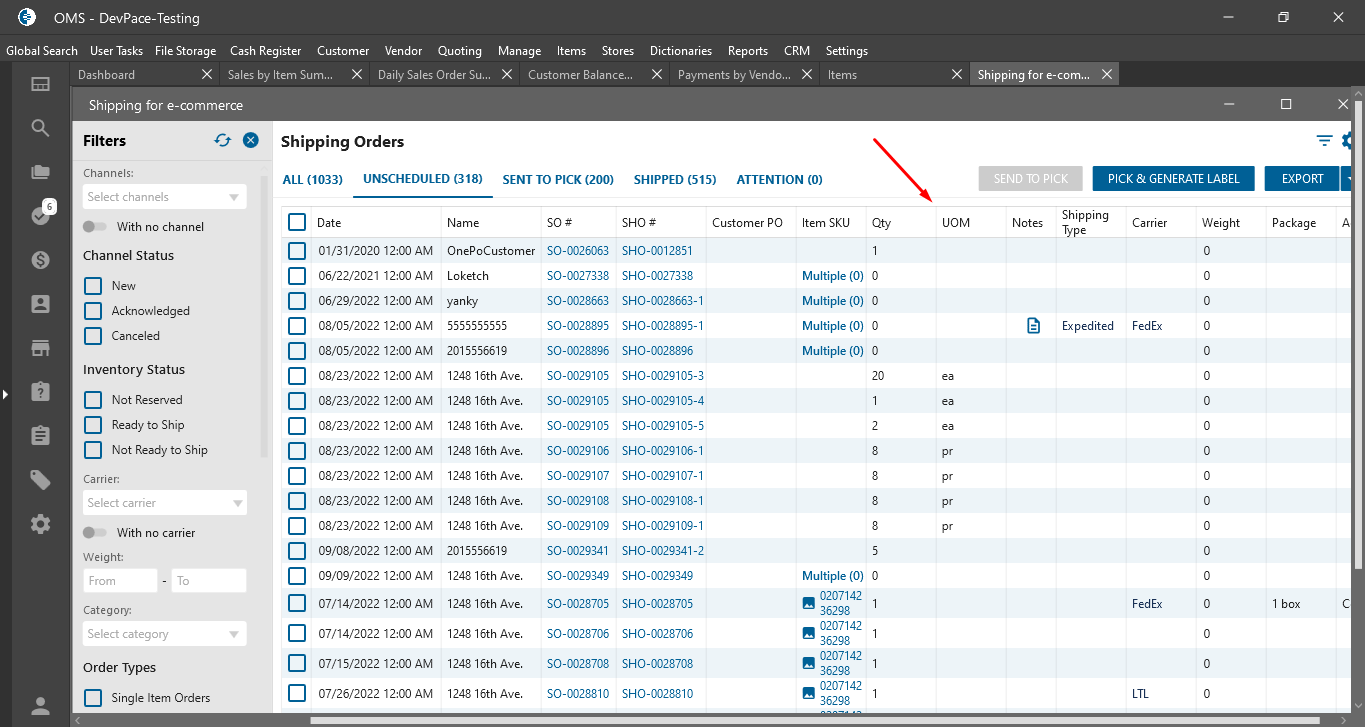Screen dimensions: 1365x727
Task: Click the Weight From input field
Action: pyautogui.click(x=120, y=581)
